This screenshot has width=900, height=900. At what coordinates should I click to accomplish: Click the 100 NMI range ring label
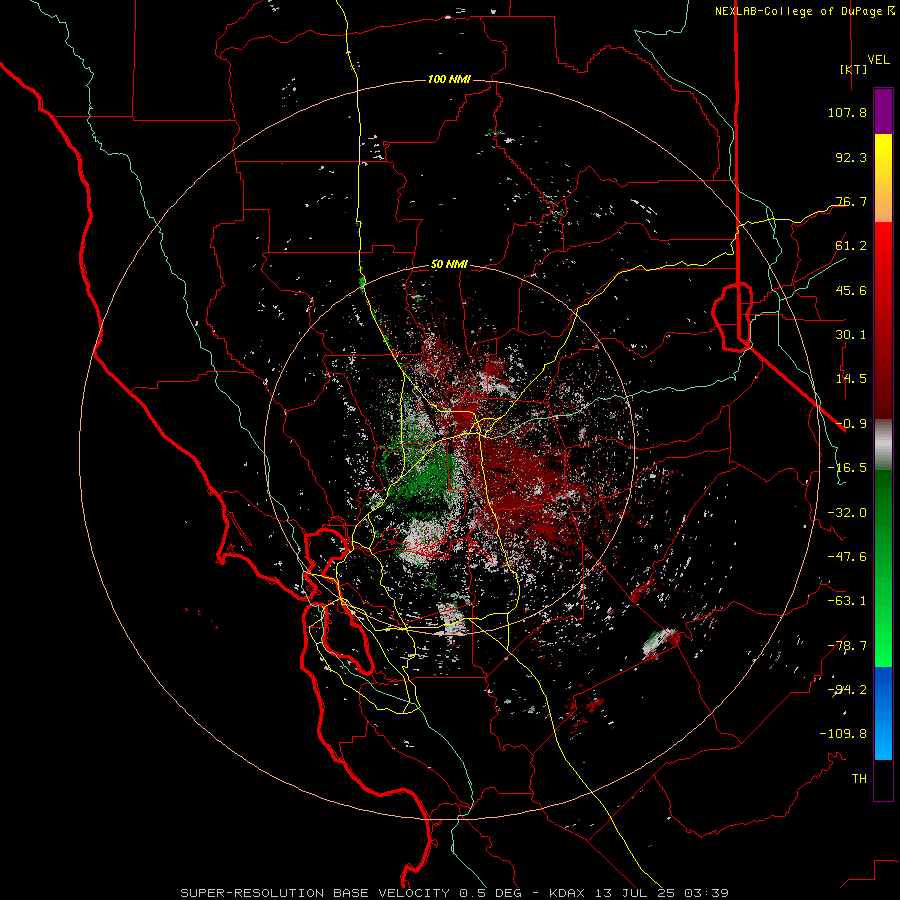pos(449,79)
